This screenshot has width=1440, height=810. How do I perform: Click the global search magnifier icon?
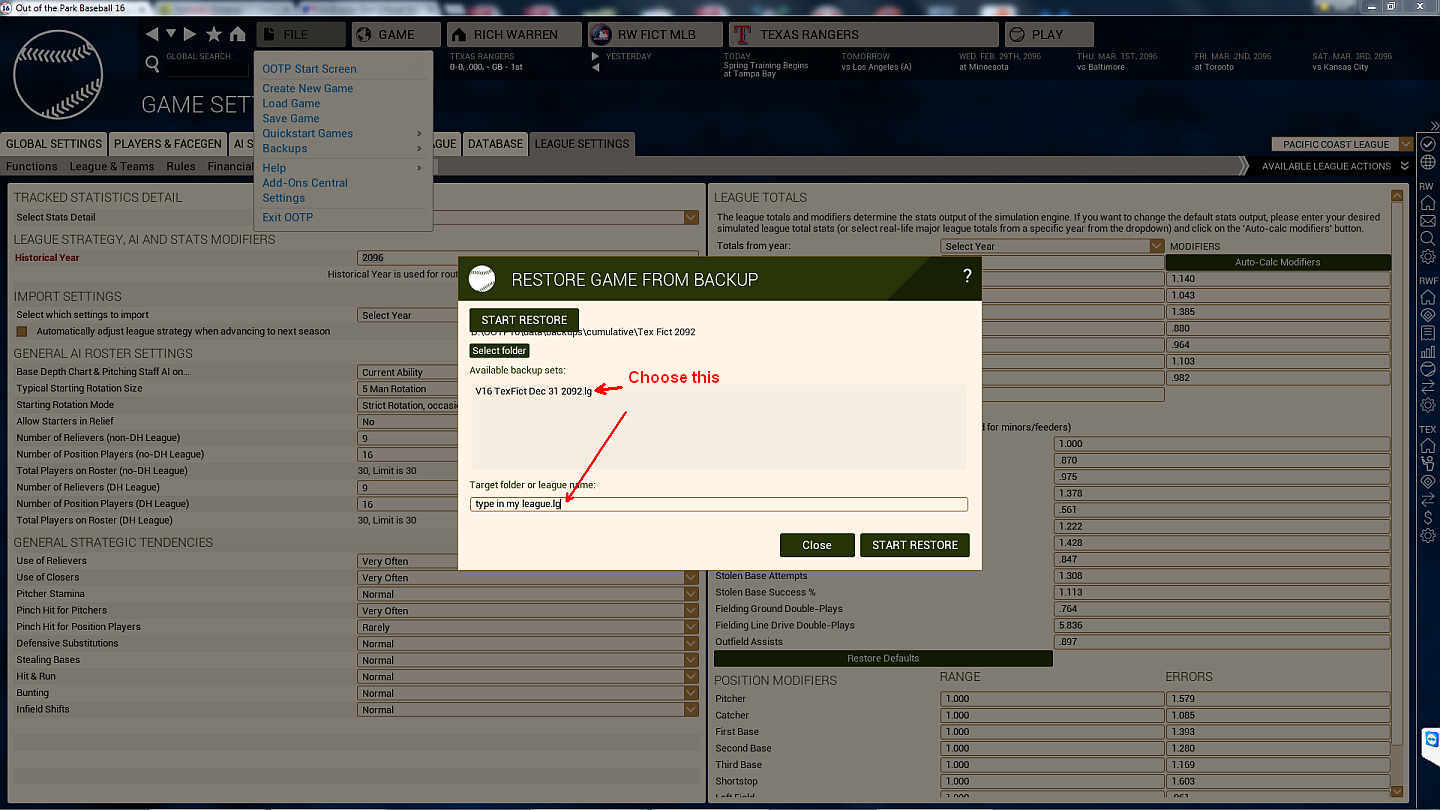click(152, 64)
